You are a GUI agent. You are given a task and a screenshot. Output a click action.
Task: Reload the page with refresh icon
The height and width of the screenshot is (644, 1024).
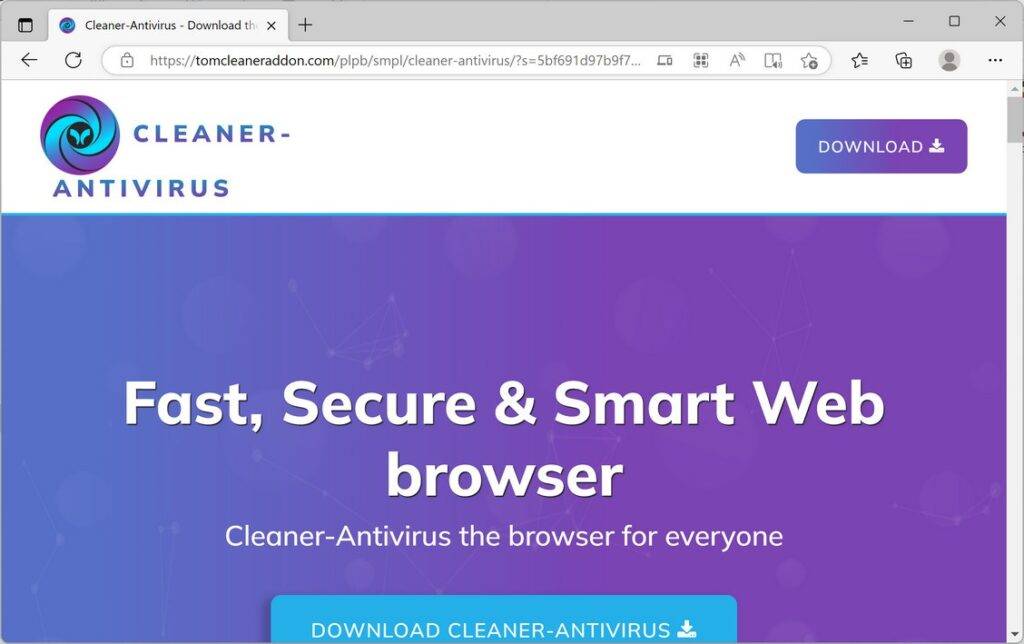(73, 61)
